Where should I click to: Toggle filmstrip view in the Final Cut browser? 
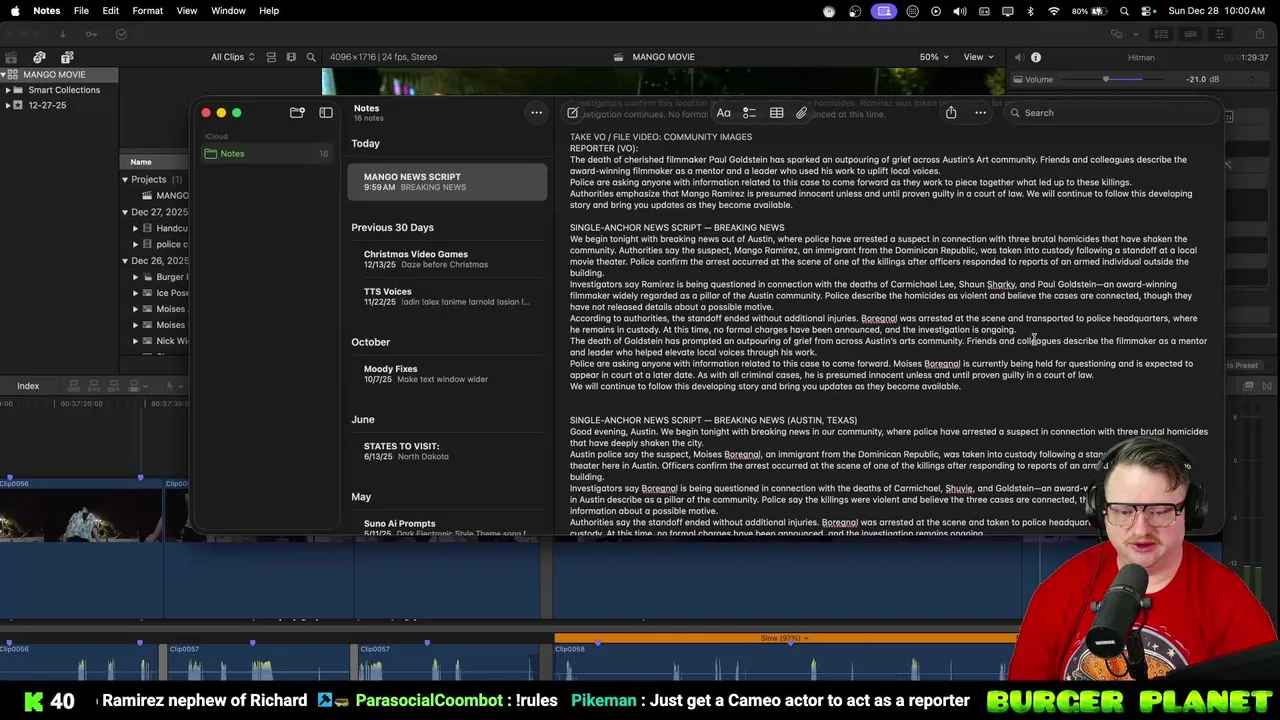pos(291,57)
